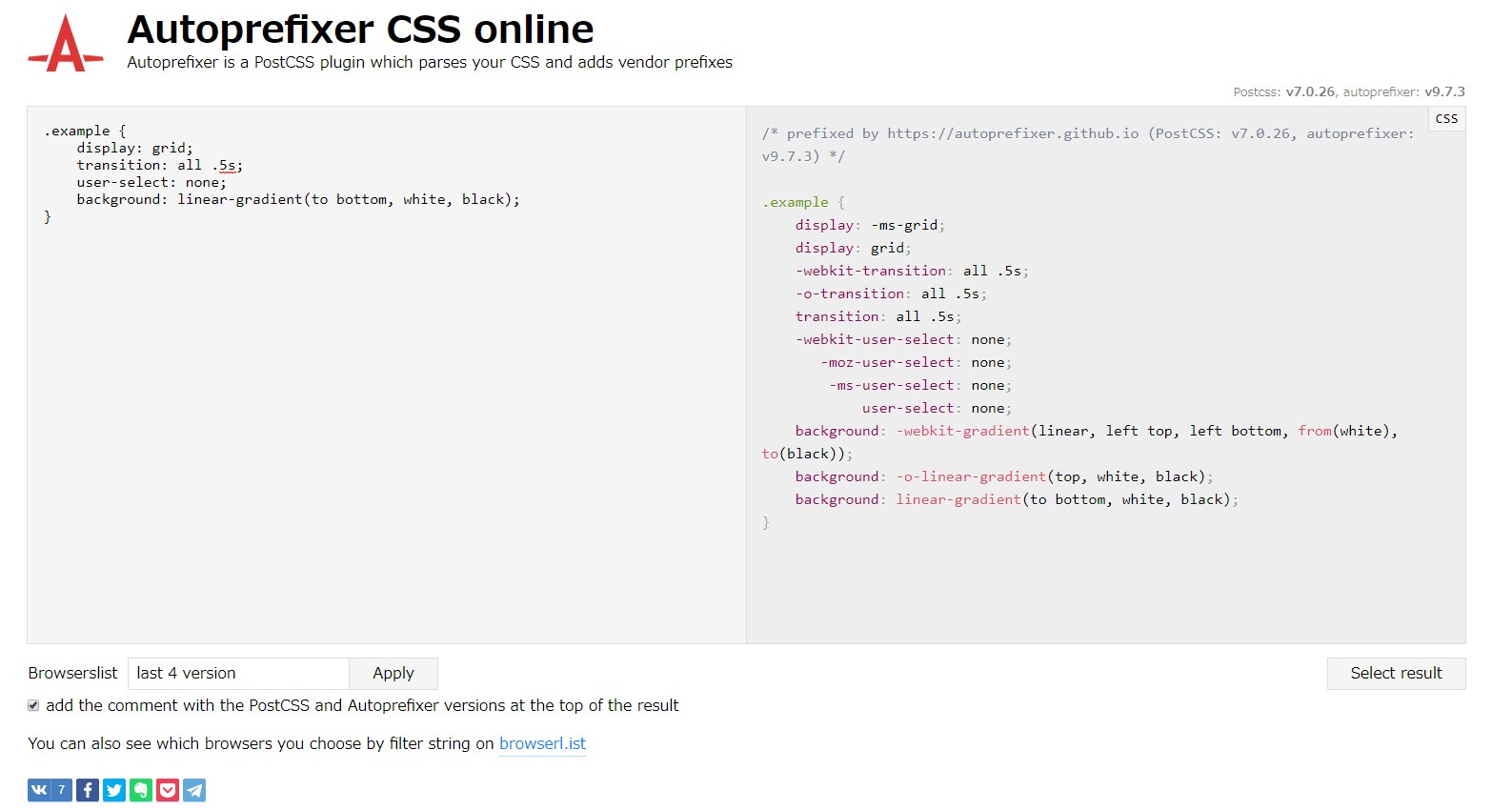Focus the Browserslist input with "last 4 version"
The height and width of the screenshot is (811, 1512).
(238, 673)
